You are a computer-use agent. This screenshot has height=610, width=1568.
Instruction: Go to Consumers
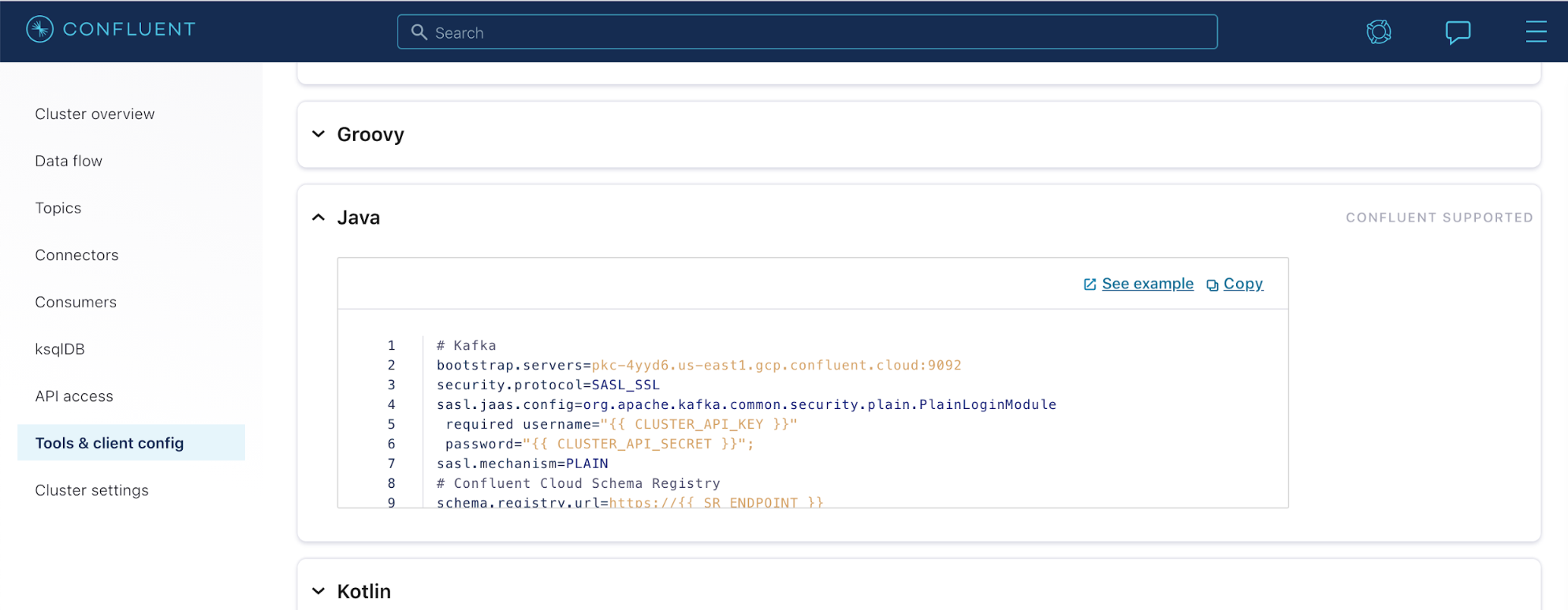click(76, 302)
